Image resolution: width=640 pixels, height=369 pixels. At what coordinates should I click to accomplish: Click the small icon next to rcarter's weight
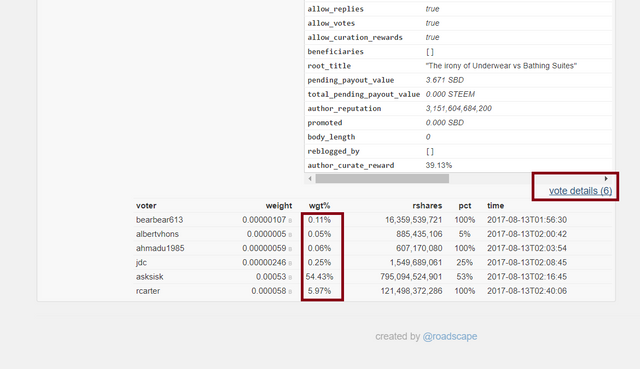pos(290,292)
